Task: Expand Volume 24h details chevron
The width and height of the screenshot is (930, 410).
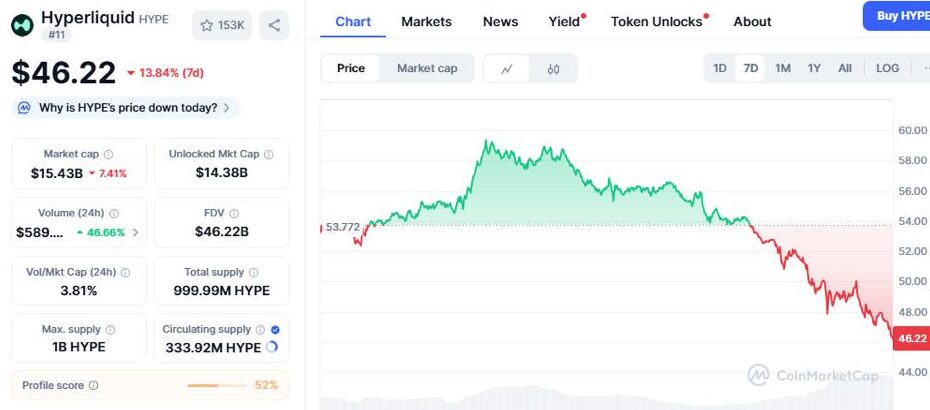Action: pos(136,232)
